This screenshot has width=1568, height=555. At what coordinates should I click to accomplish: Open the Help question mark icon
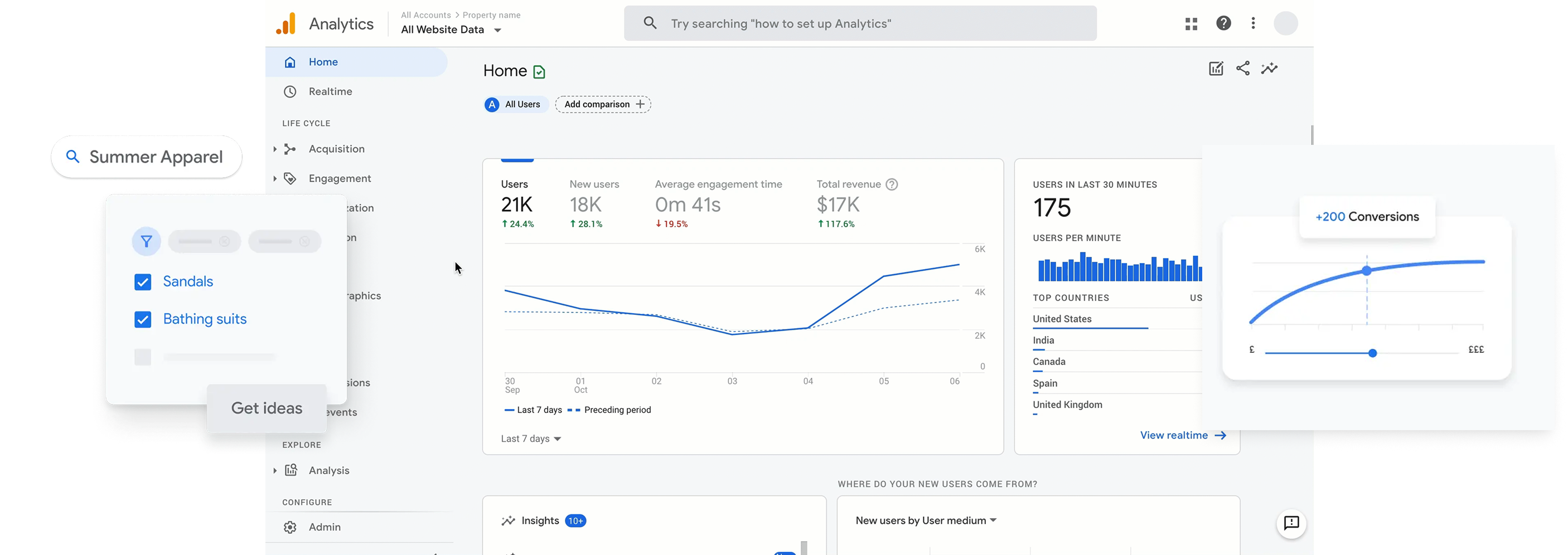pyautogui.click(x=1223, y=23)
